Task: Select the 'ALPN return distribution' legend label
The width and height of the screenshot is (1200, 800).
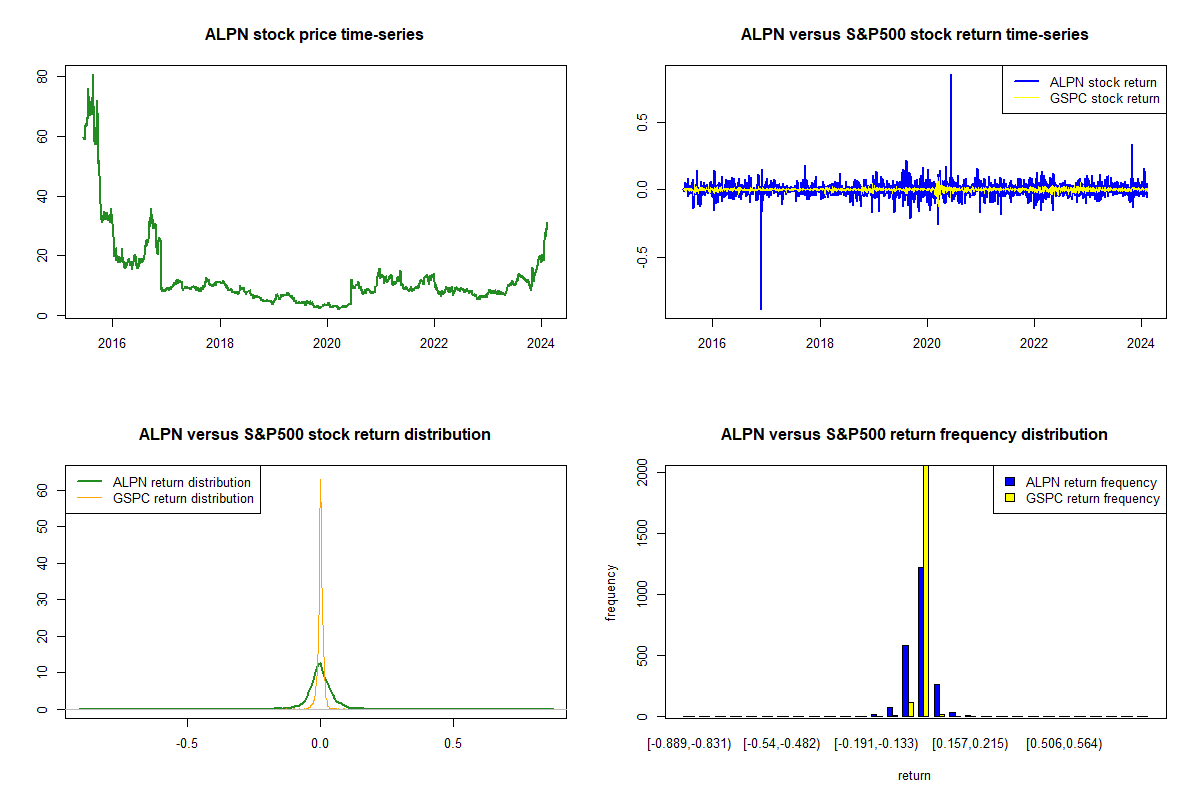Action: point(181,482)
